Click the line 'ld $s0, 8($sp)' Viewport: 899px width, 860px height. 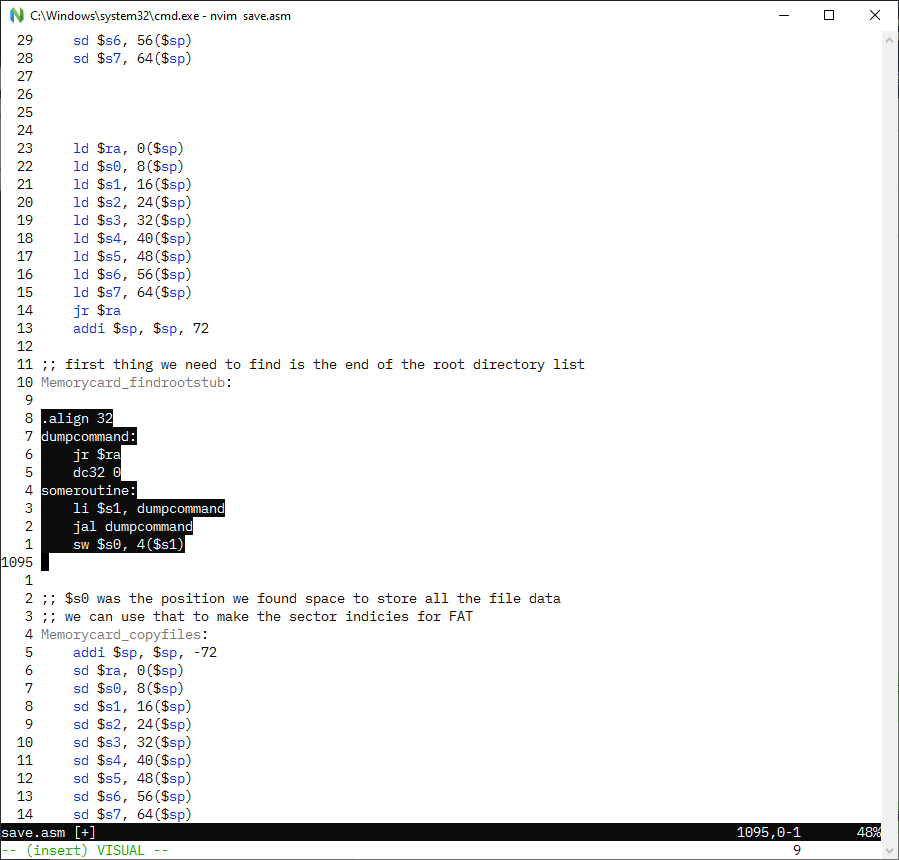[128, 166]
